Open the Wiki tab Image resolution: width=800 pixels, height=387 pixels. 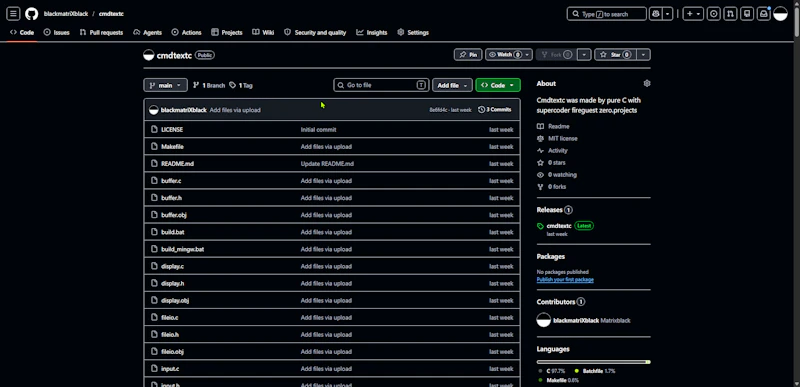click(263, 33)
